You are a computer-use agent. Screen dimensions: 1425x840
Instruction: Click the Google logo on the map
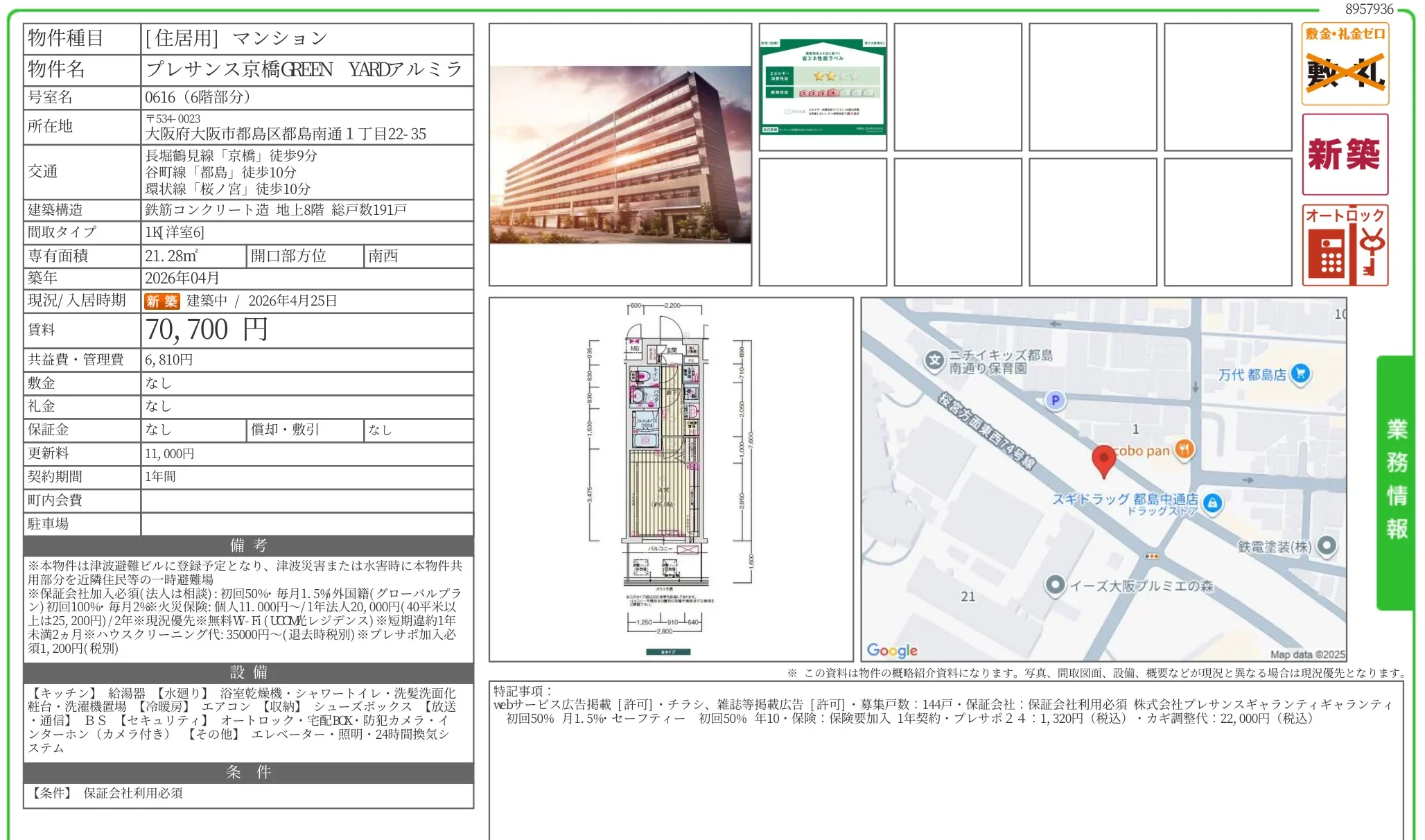[892, 650]
